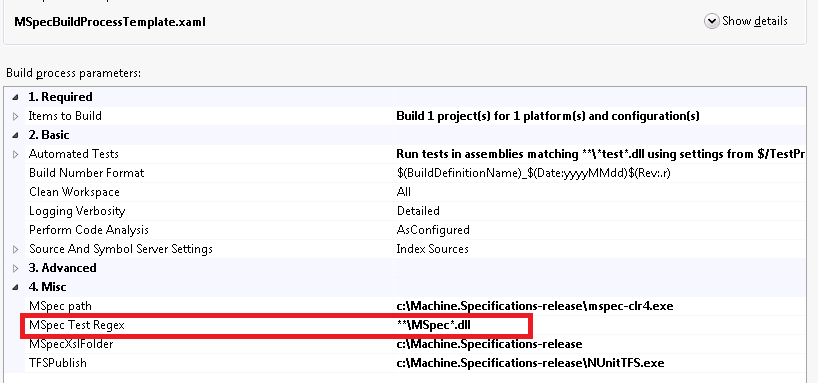Collapse the 2. Basic section

click(16, 135)
